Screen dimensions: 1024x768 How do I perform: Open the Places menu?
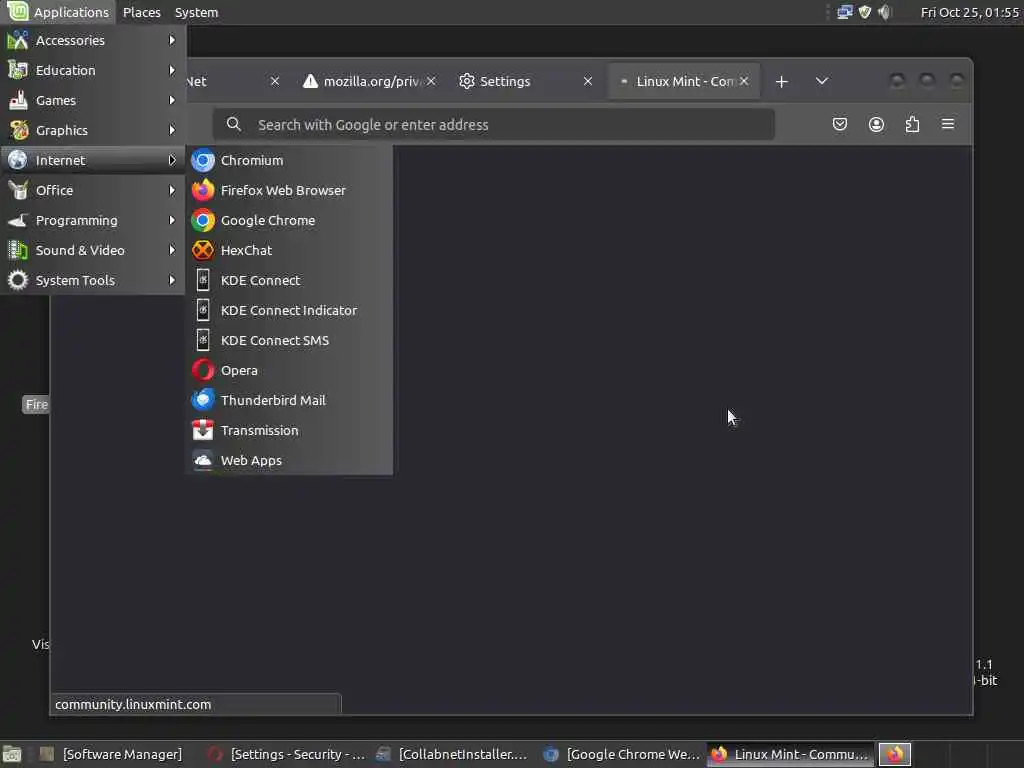click(142, 12)
